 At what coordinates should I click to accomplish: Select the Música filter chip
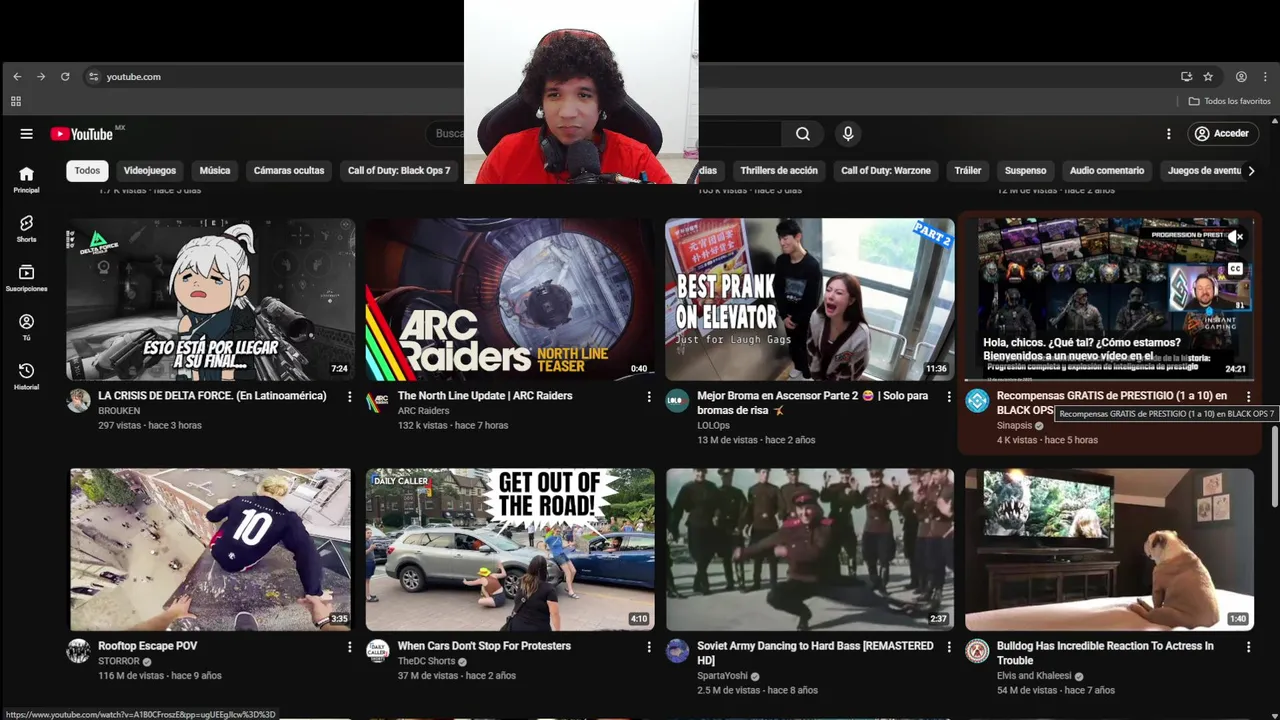pos(215,171)
